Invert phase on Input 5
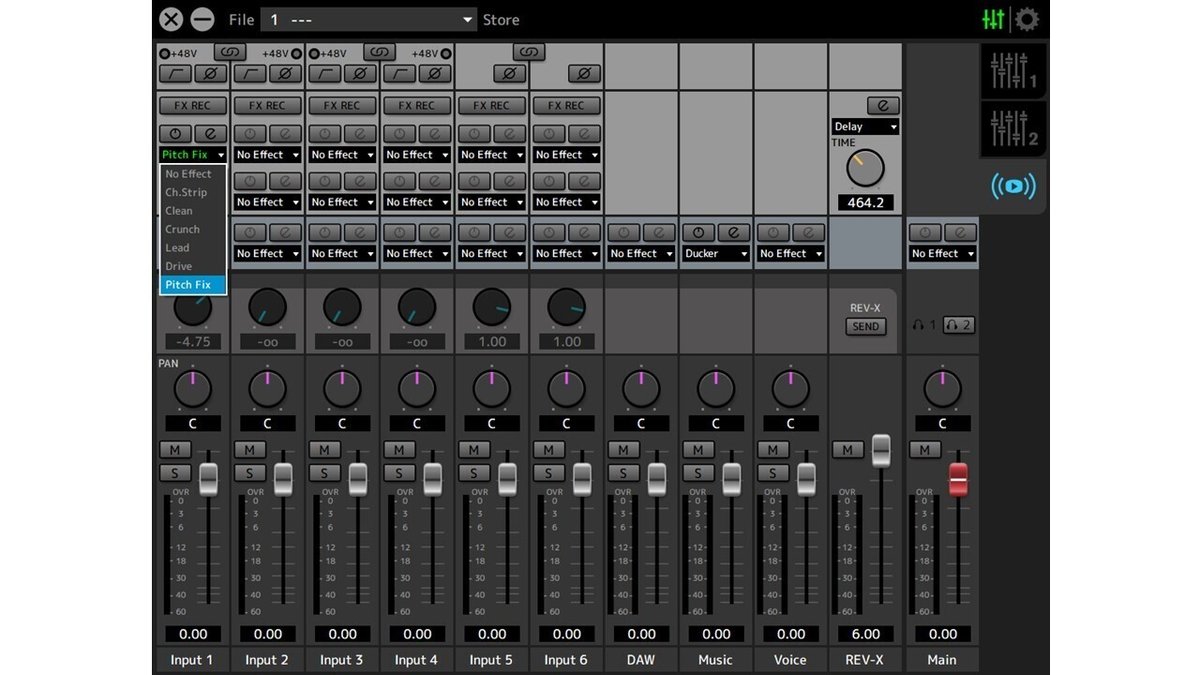 [x=510, y=74]
